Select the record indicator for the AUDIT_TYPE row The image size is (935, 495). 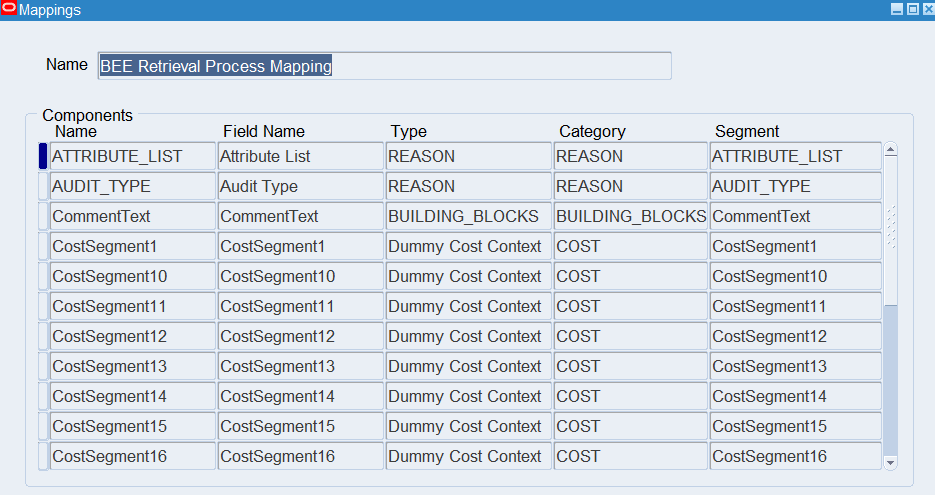click(42, 186)
